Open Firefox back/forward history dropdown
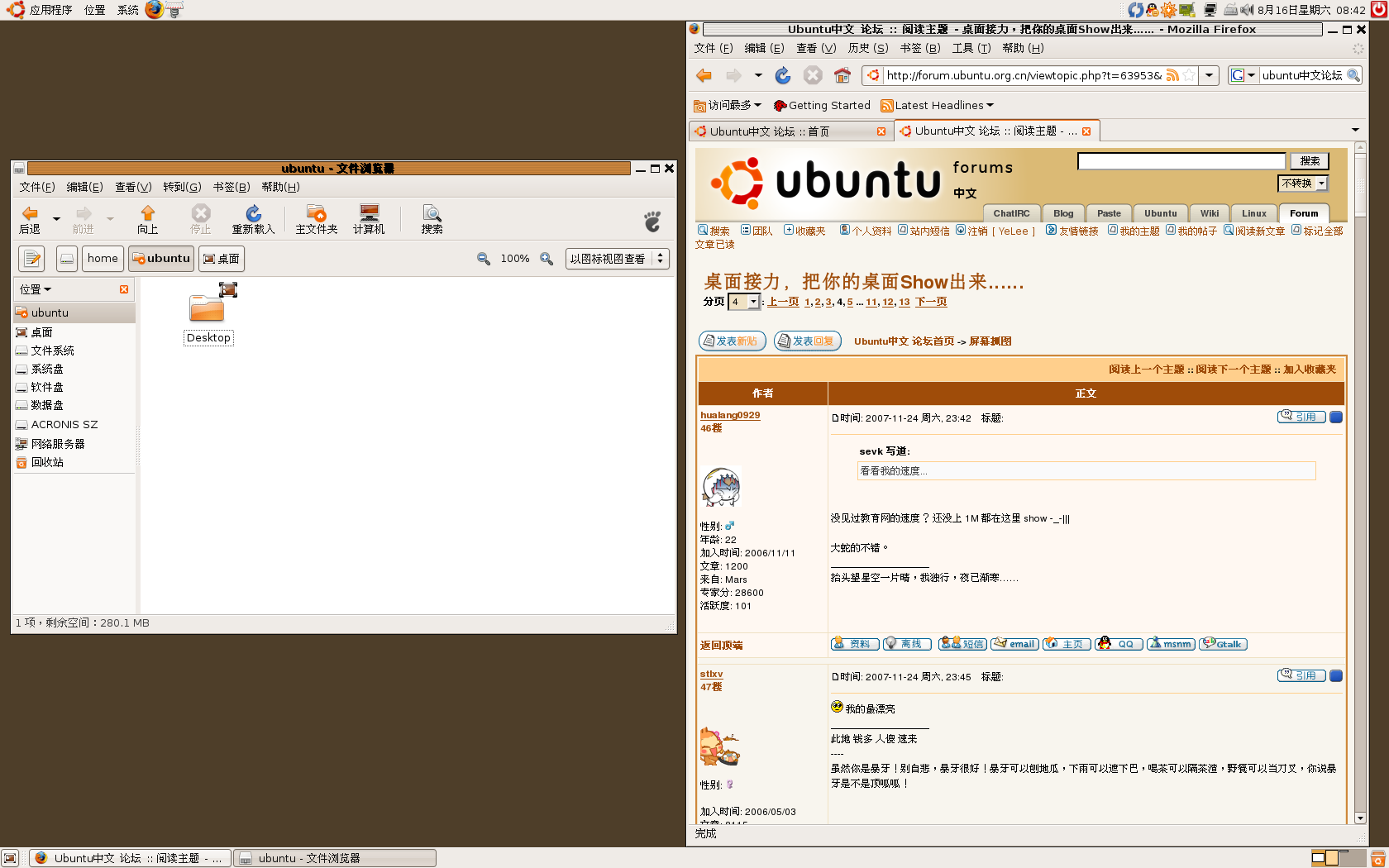This screenshot has height=868, width=1389. (x=758, y=76)
